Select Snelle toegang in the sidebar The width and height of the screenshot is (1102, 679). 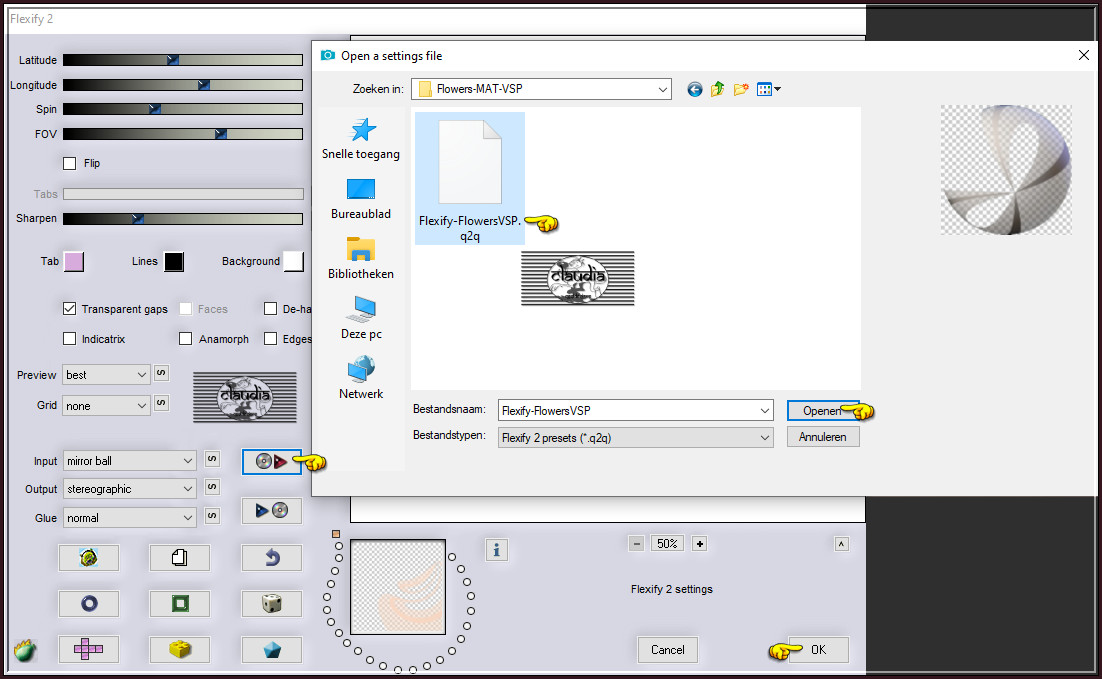[361, 139]
